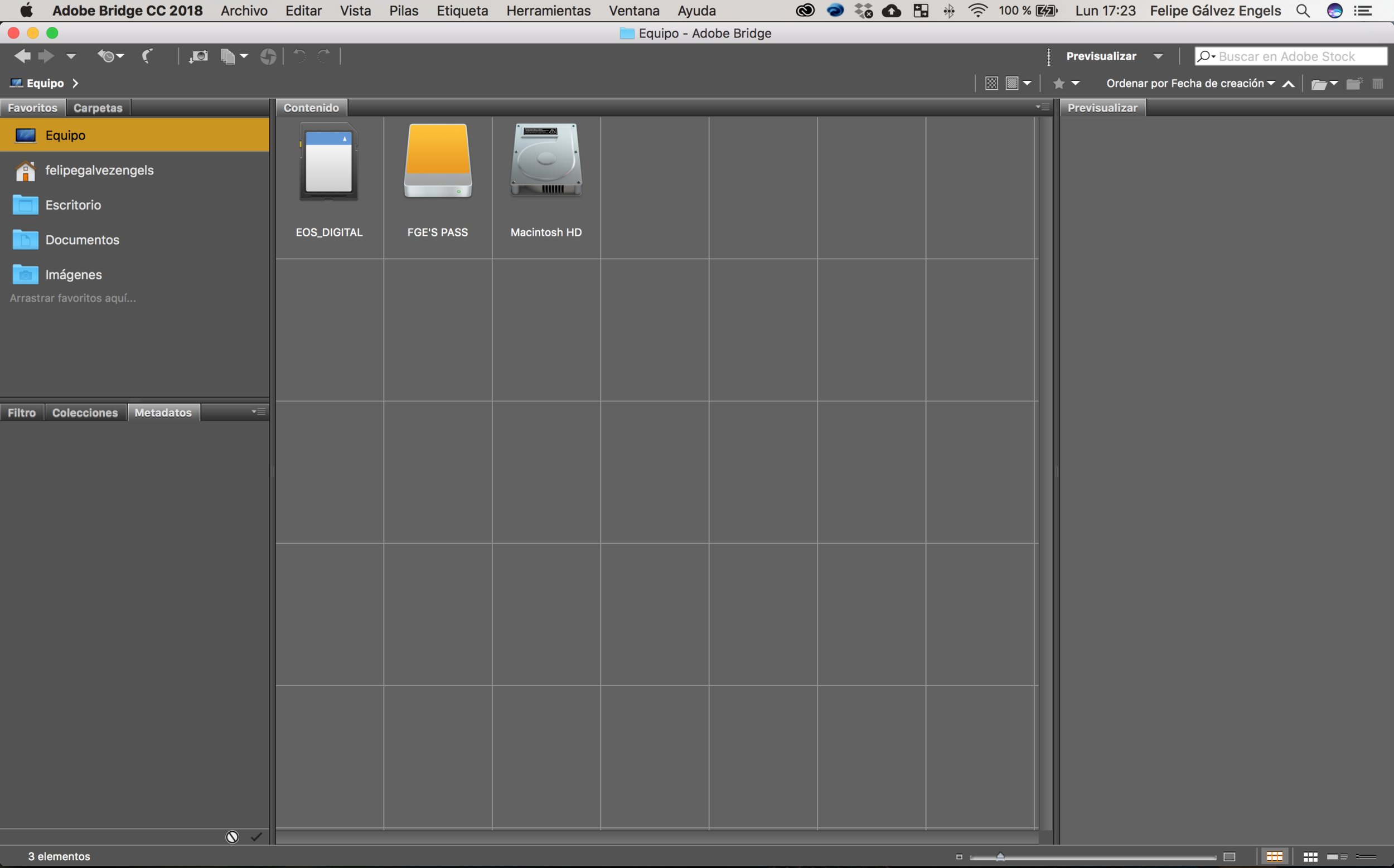Click the thumbnail size slider handle

(1000, 856)
